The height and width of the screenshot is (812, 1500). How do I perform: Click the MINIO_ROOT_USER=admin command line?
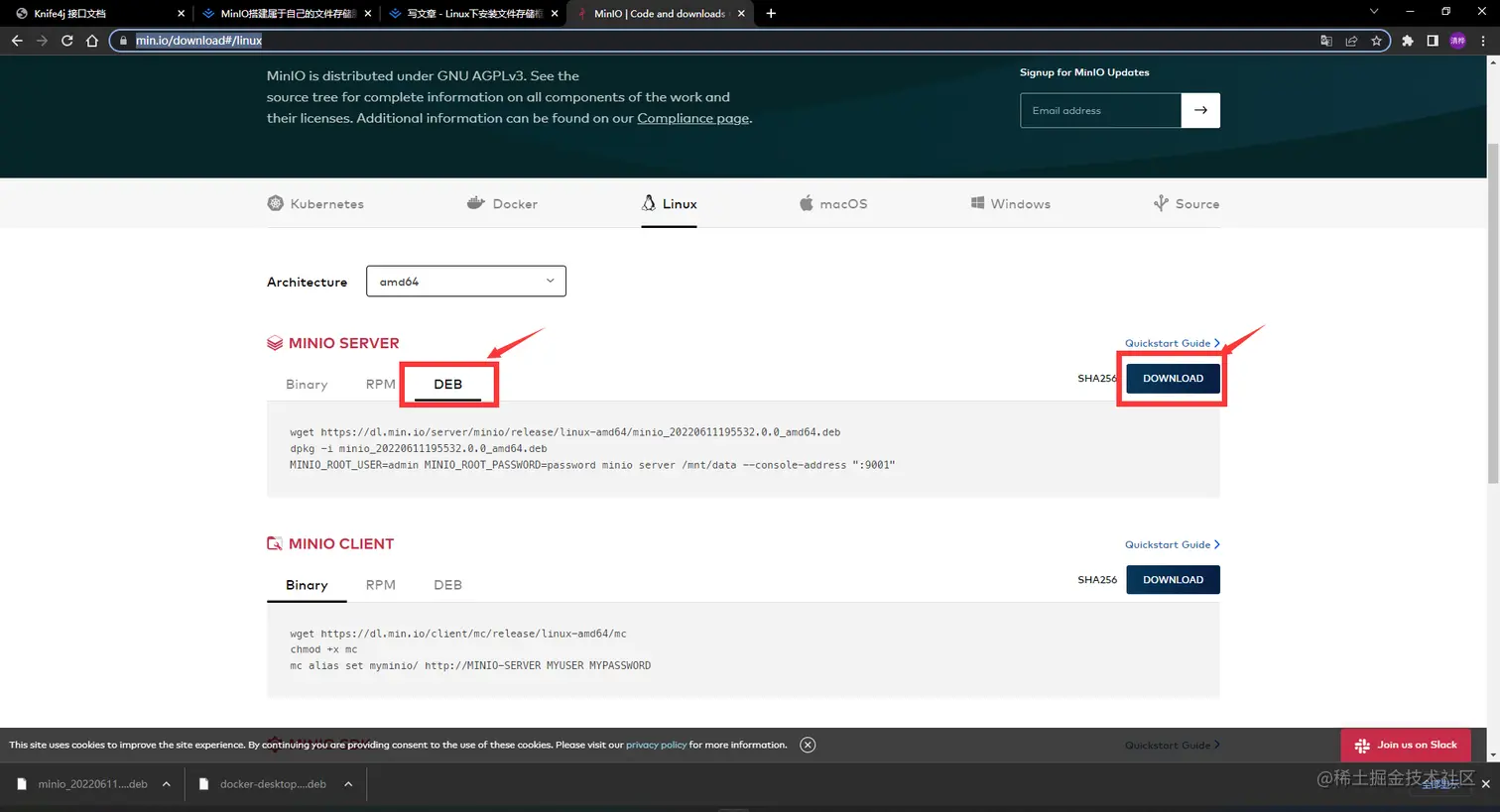(x=592, y=465)
